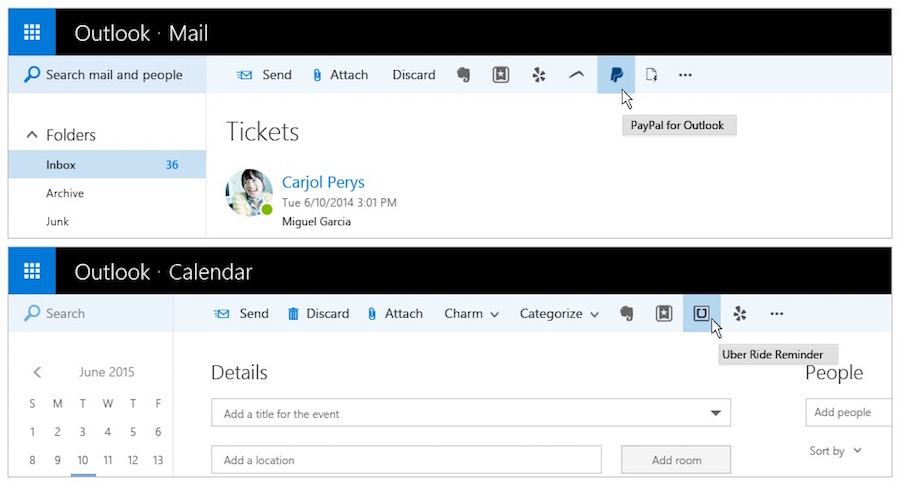900x485 pixels.
Task: Open the Yelp add-in in Calendar toolbar
Action: point(740,313)
